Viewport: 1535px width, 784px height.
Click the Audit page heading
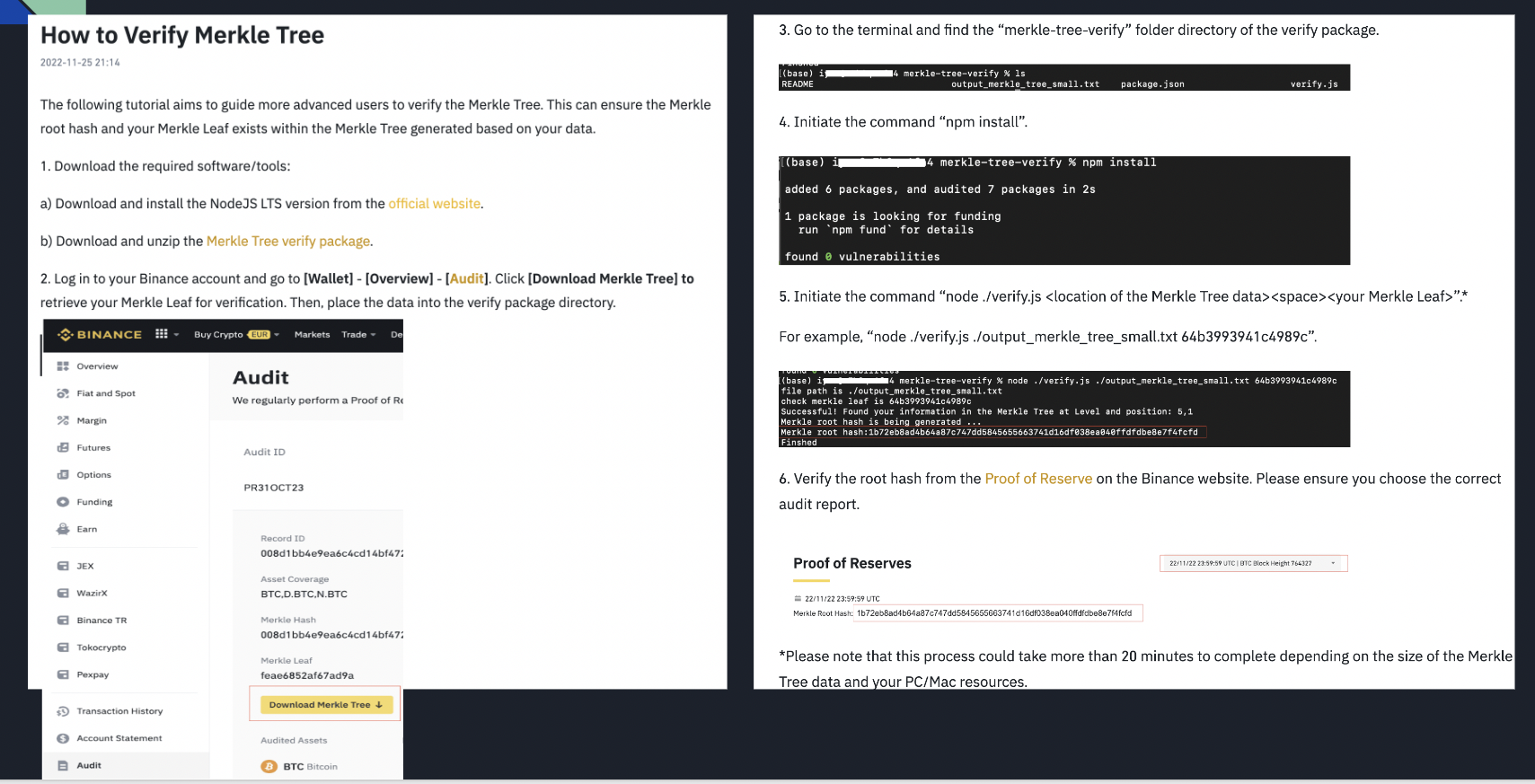tap(260, 377)
